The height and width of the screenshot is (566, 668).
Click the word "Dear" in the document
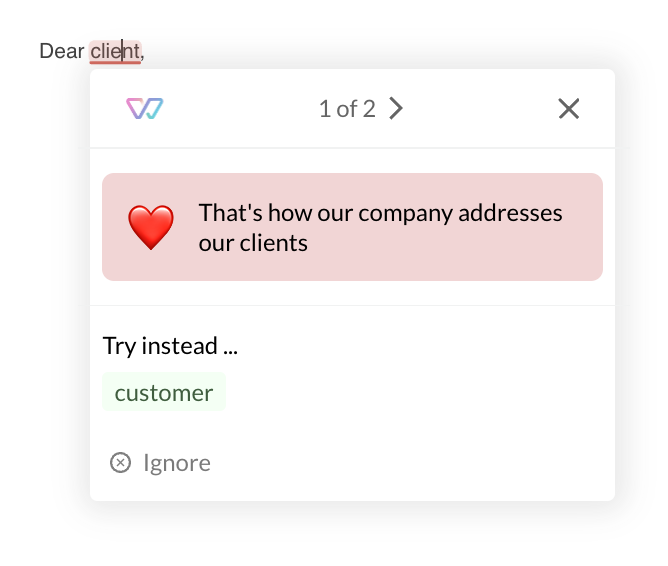coord(61,50)
